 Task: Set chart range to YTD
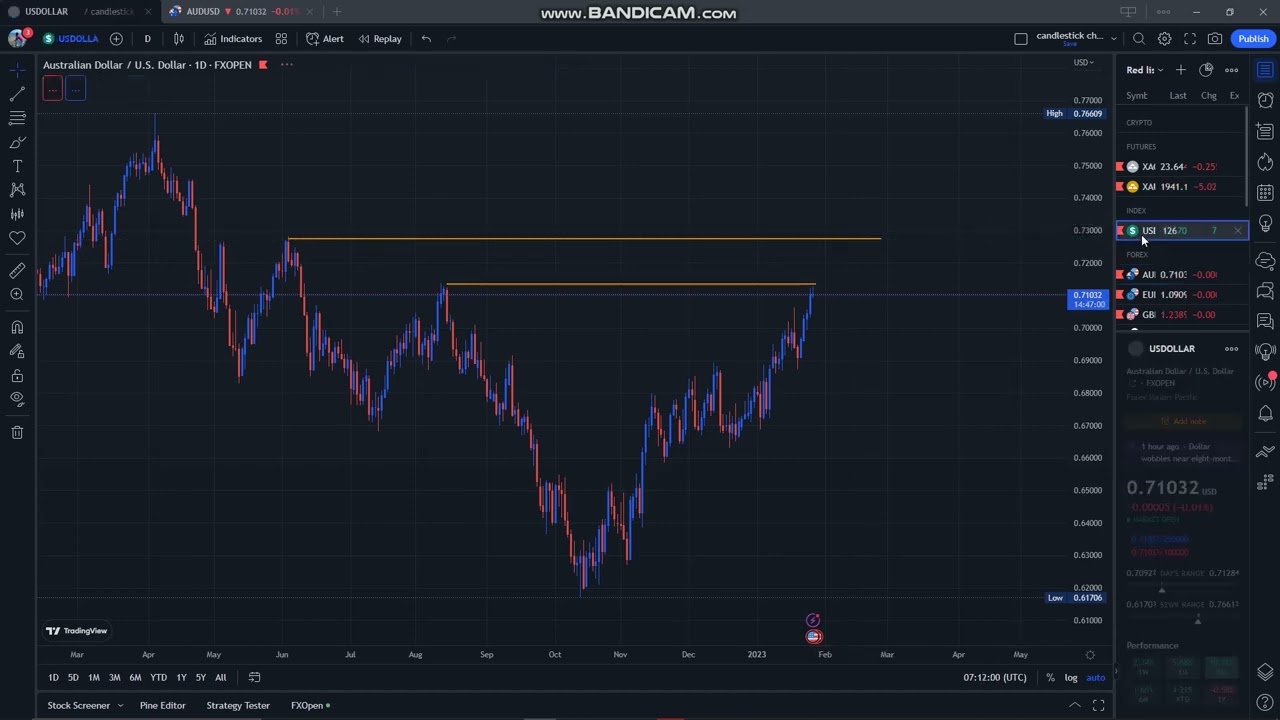point(158,678)
